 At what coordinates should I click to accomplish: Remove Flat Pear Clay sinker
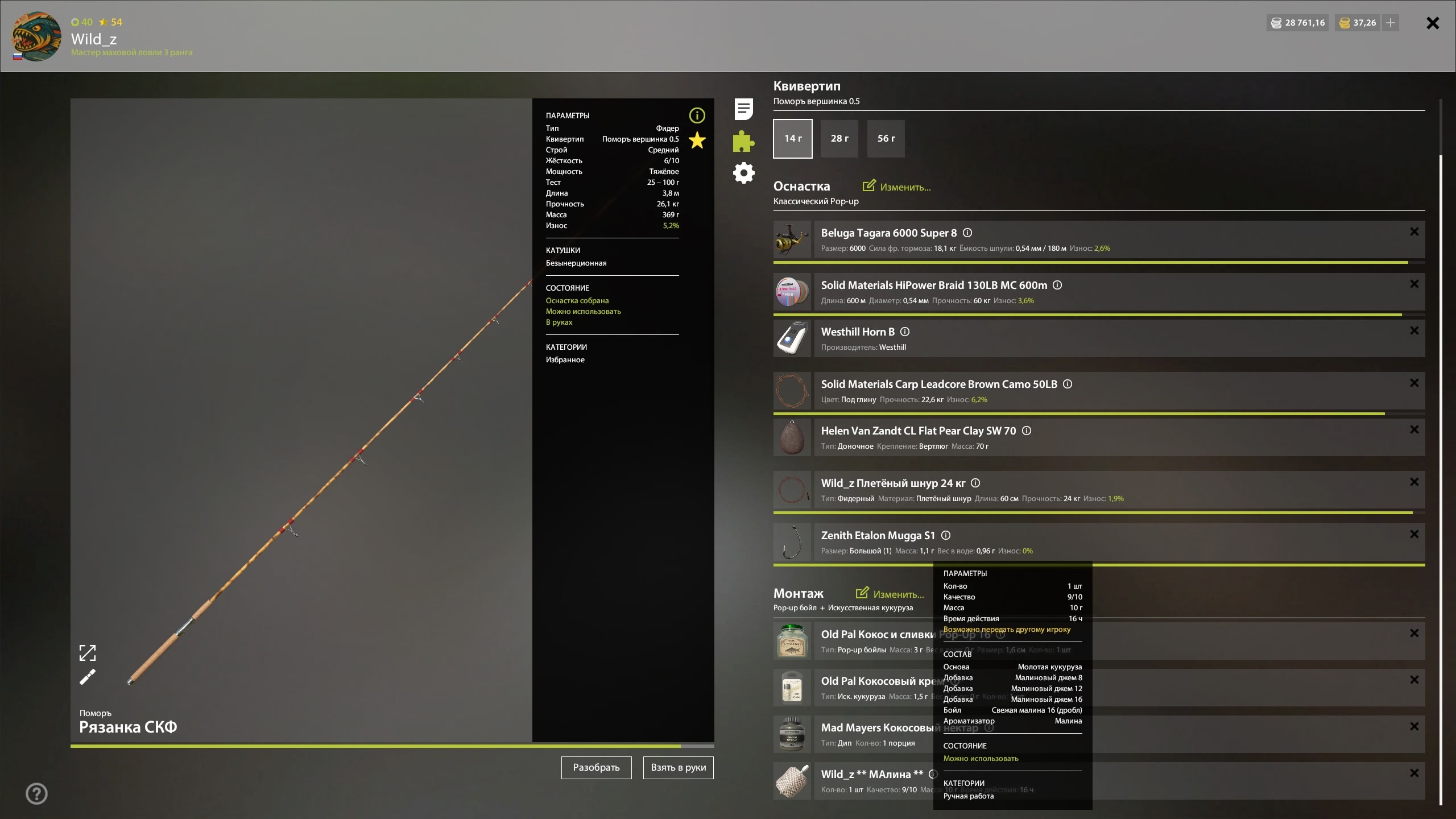tap(1414, 429)
